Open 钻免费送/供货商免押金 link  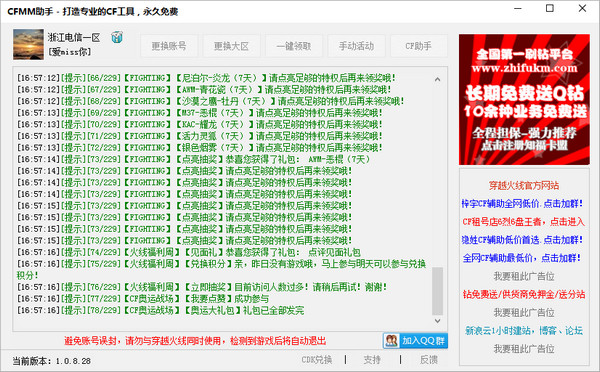[523, 294]
